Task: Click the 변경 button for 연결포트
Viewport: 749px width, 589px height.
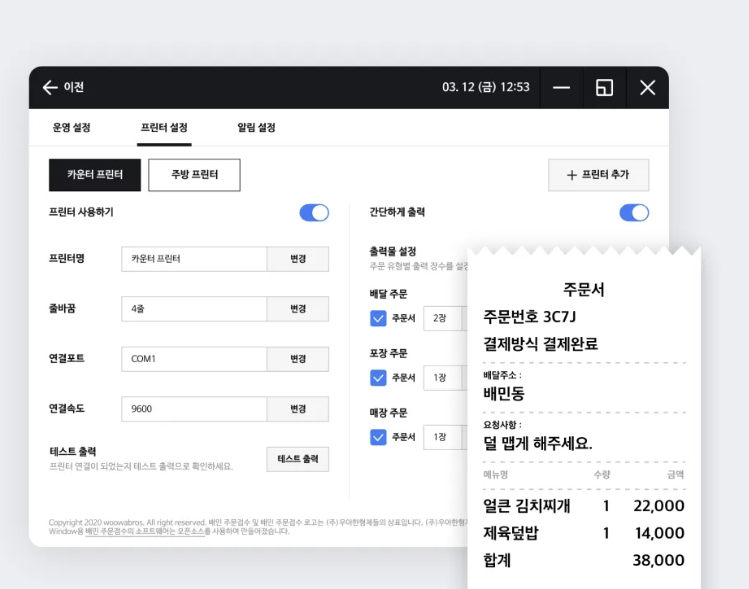Action: (x=298, y=359)
